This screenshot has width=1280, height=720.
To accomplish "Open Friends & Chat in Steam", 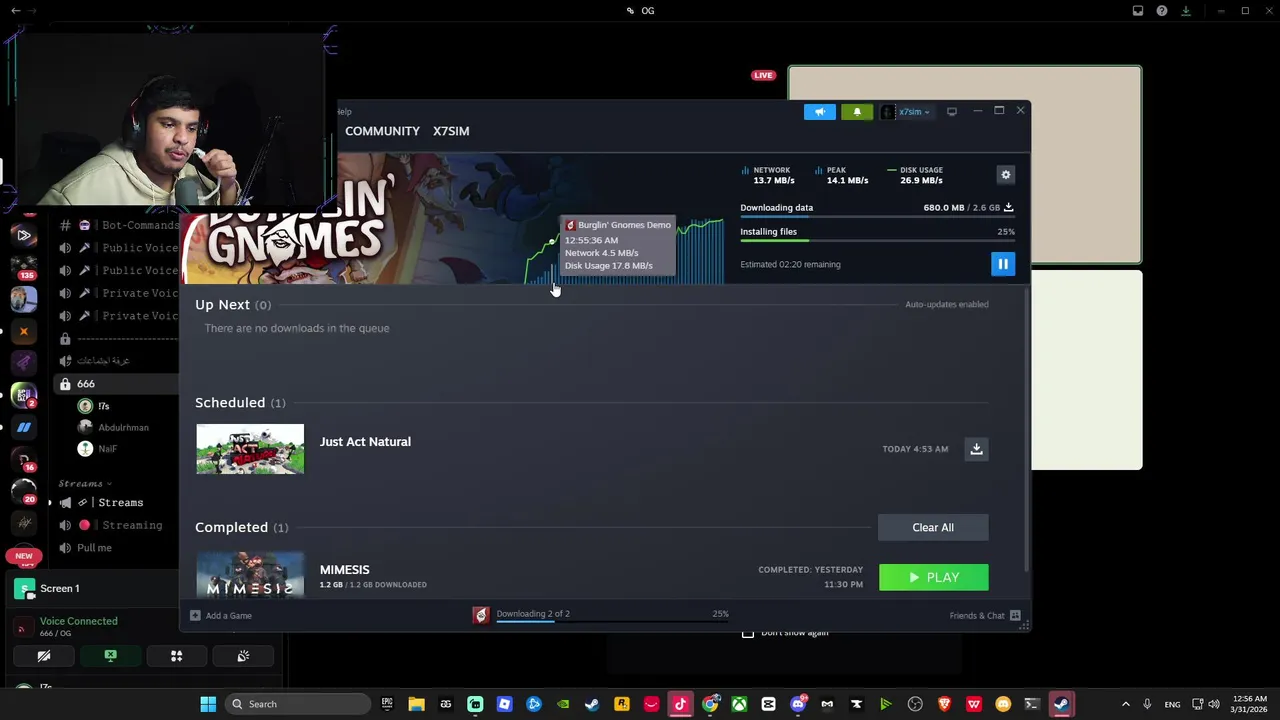I will (984, 615).
